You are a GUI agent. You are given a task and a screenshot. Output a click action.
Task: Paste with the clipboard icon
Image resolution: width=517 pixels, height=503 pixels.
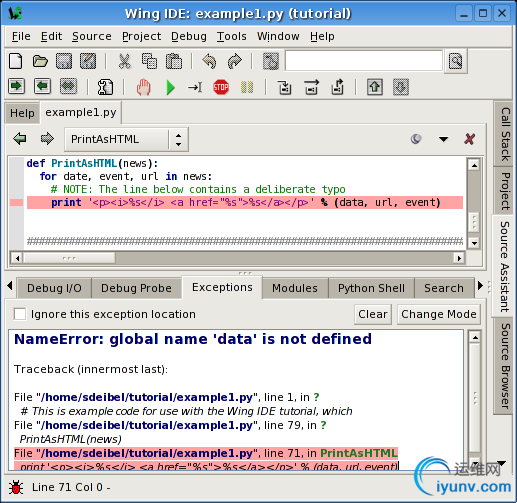(x=174, y=61)
